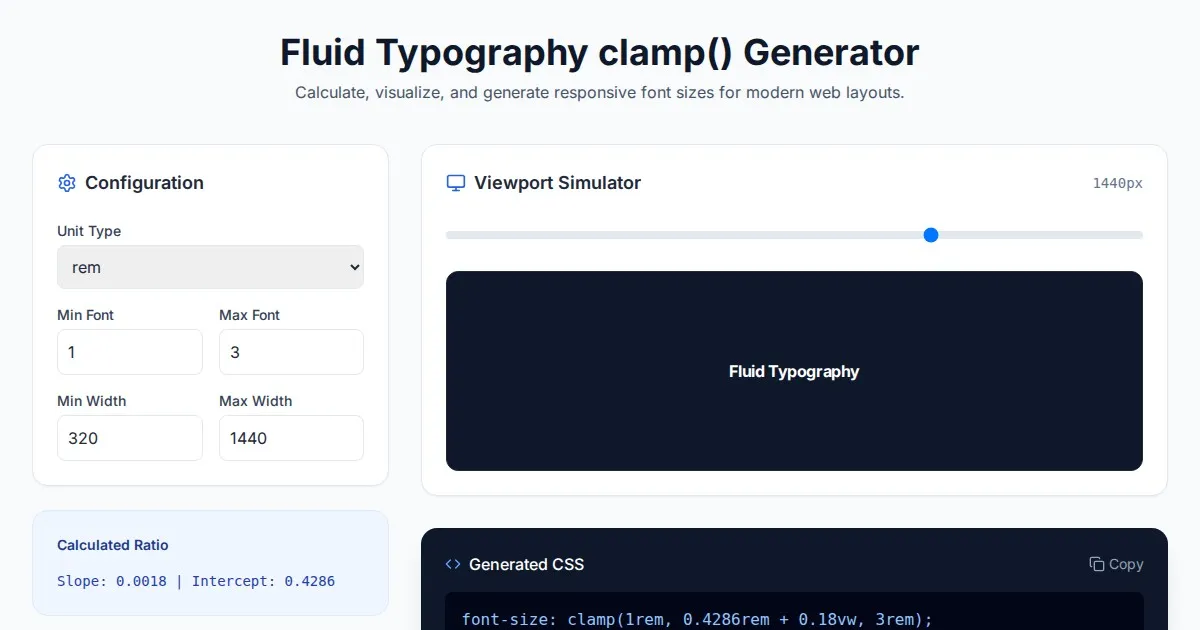Click the subtitle describing responsive font sizes

click(599, 93)
